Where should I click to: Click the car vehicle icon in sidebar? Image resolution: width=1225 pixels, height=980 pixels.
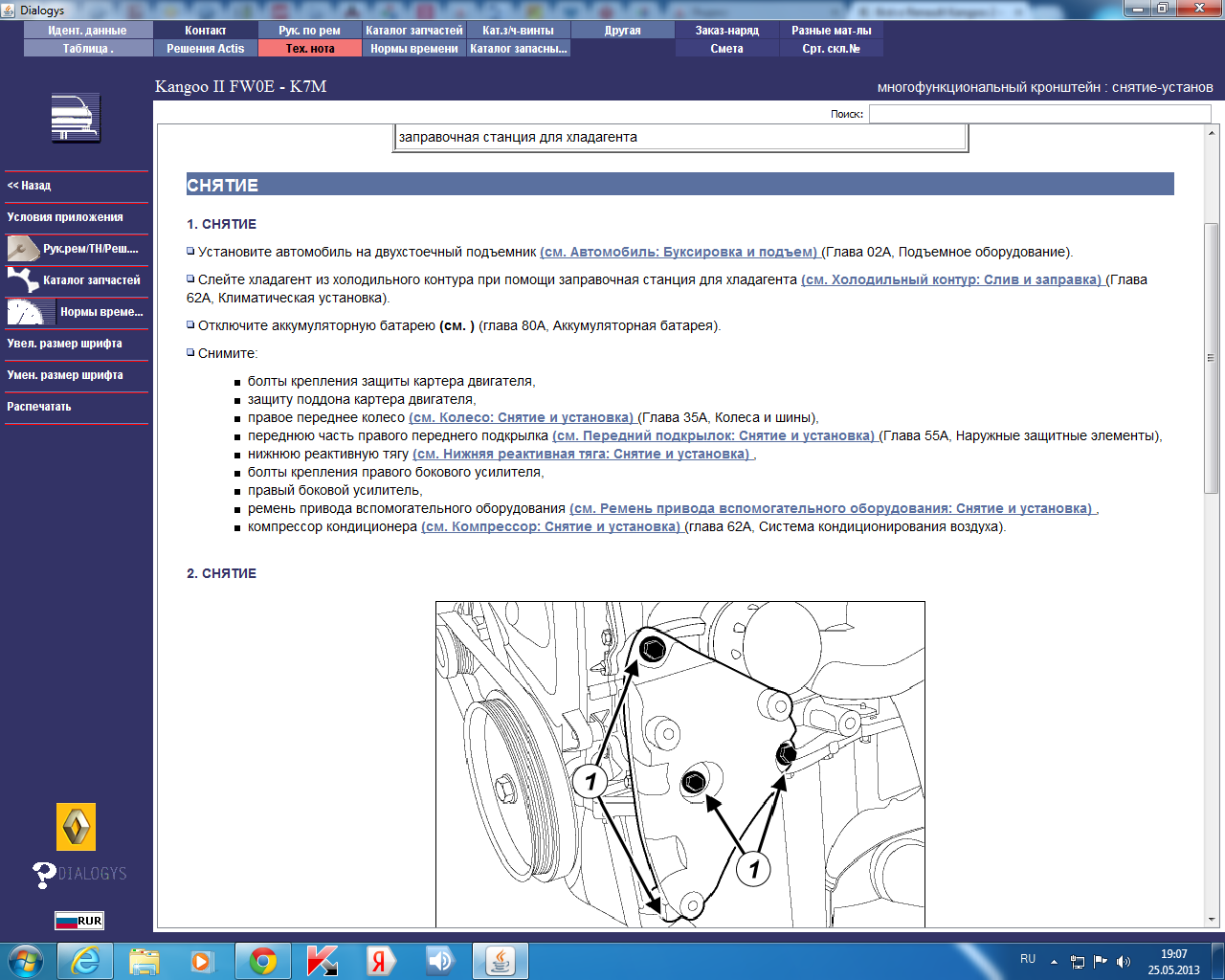point(76,119)
